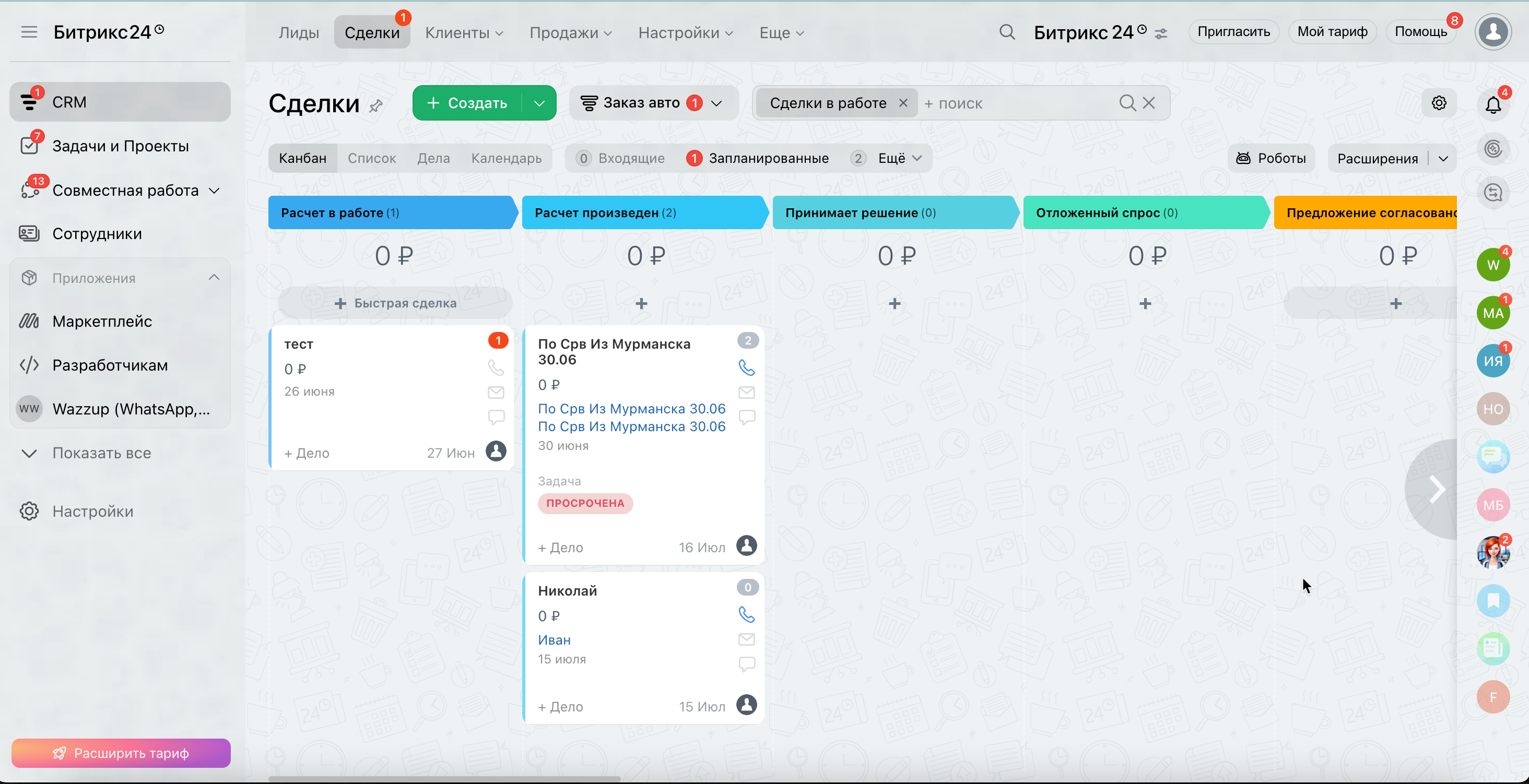Open the Настройки dropdown in the top navigation
This screenshot has height=784, width=1529.
tap(686, 33)
